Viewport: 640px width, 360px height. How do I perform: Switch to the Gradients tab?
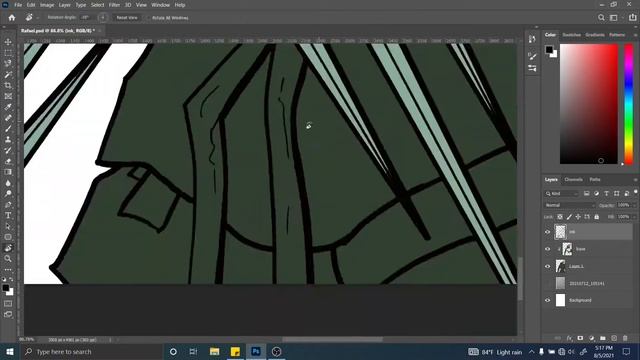coord(595,35)
